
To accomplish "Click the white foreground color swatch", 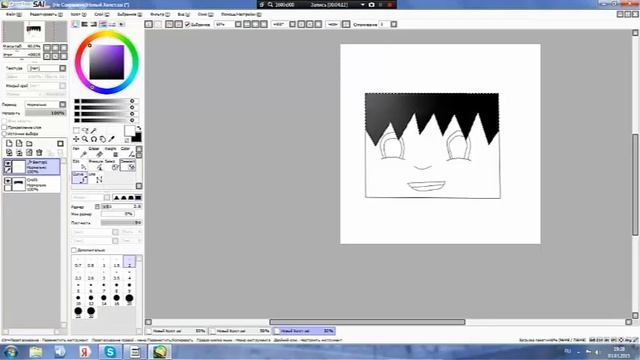I will click(129, 131).
